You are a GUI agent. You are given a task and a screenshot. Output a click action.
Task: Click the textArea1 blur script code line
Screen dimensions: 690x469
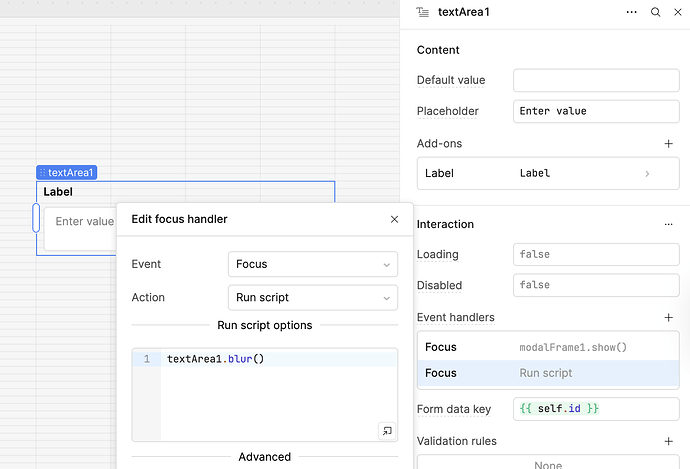[x=215, y=359]
